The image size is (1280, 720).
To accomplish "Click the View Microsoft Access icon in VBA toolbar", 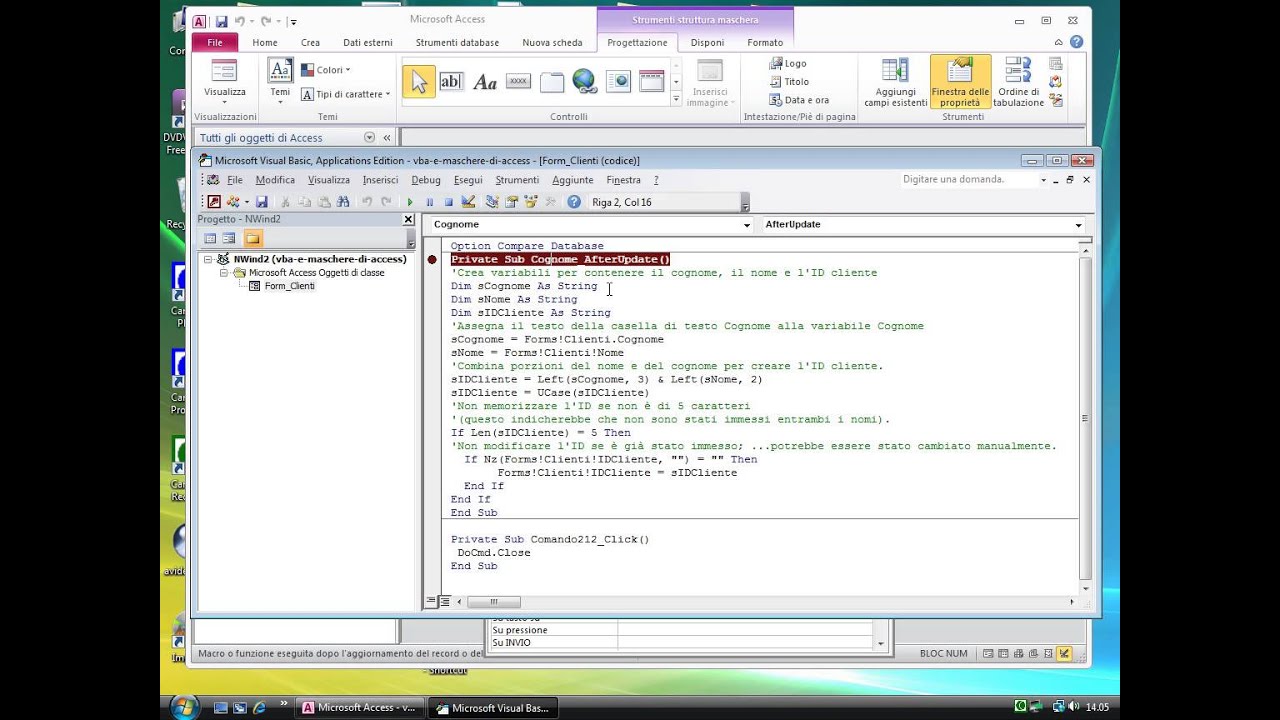I will pos(213,202).
